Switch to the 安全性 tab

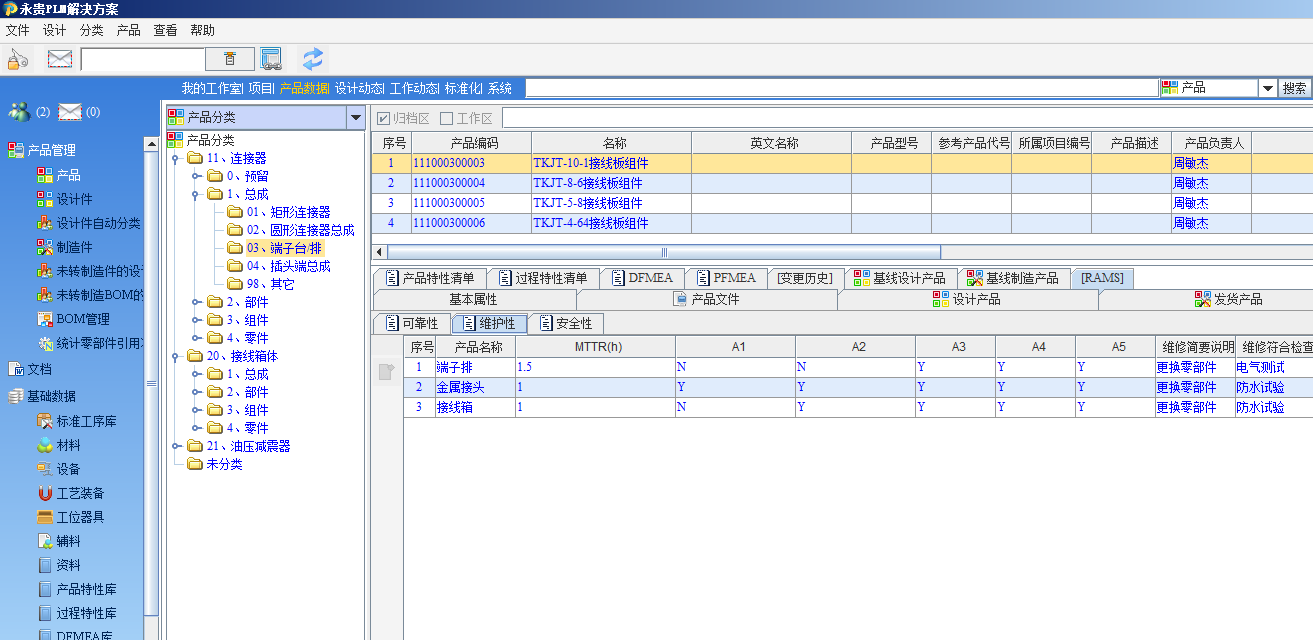pyautogui.click(x=565, y=324)
